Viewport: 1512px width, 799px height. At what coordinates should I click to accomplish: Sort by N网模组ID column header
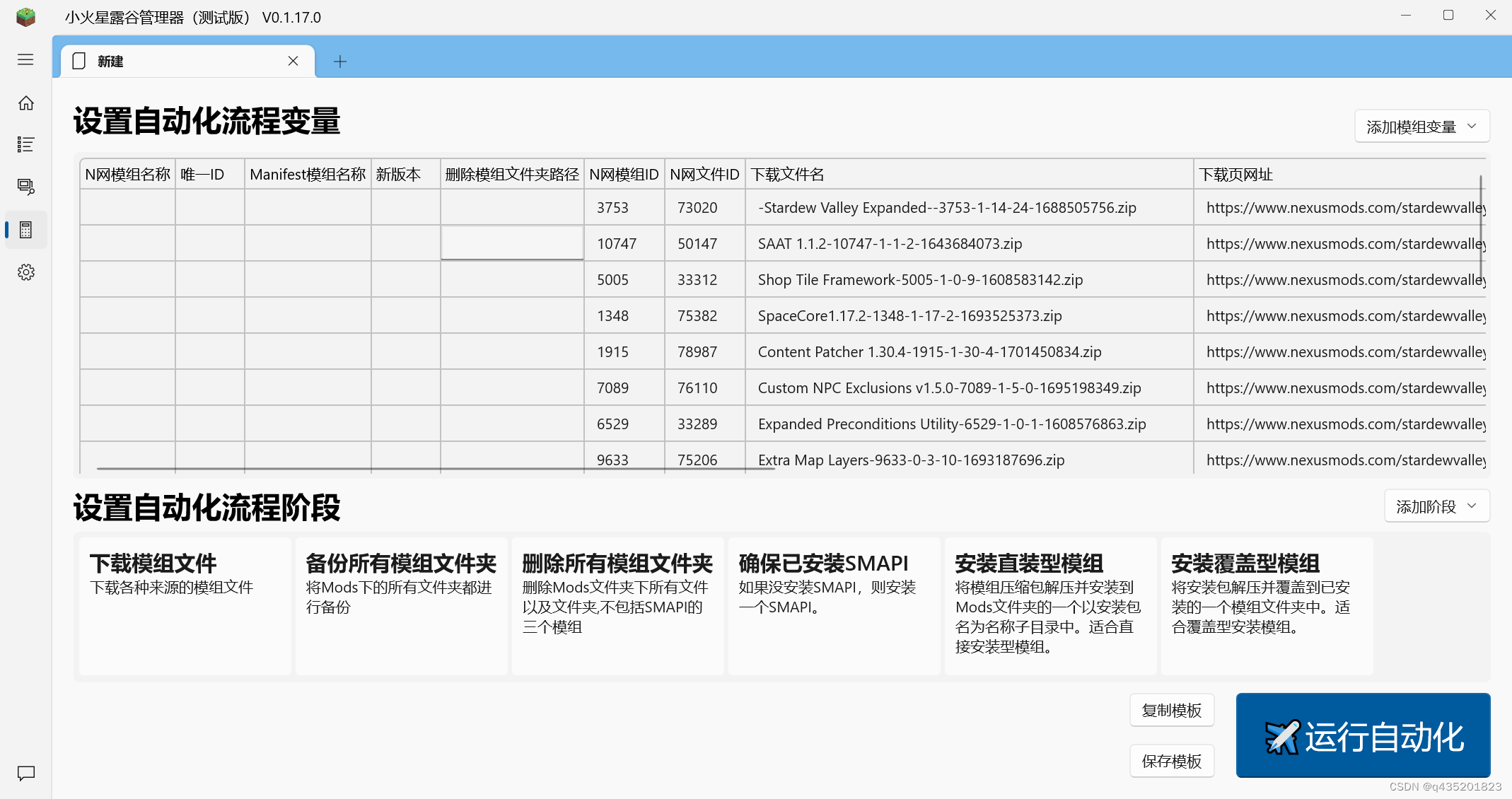click(624, 175)
